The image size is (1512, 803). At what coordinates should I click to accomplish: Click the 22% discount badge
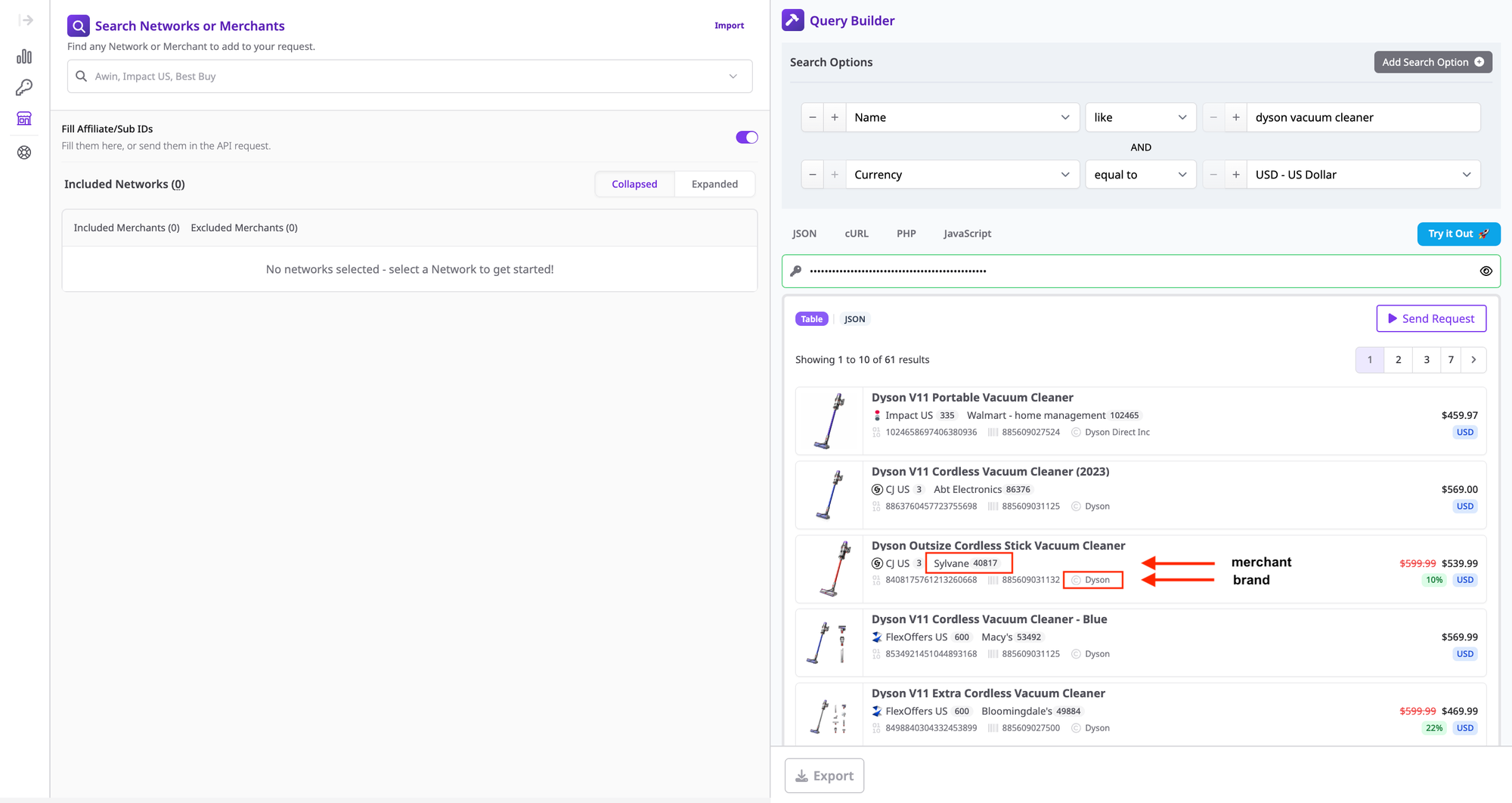pyautogui.click(x=1434, y=728)
